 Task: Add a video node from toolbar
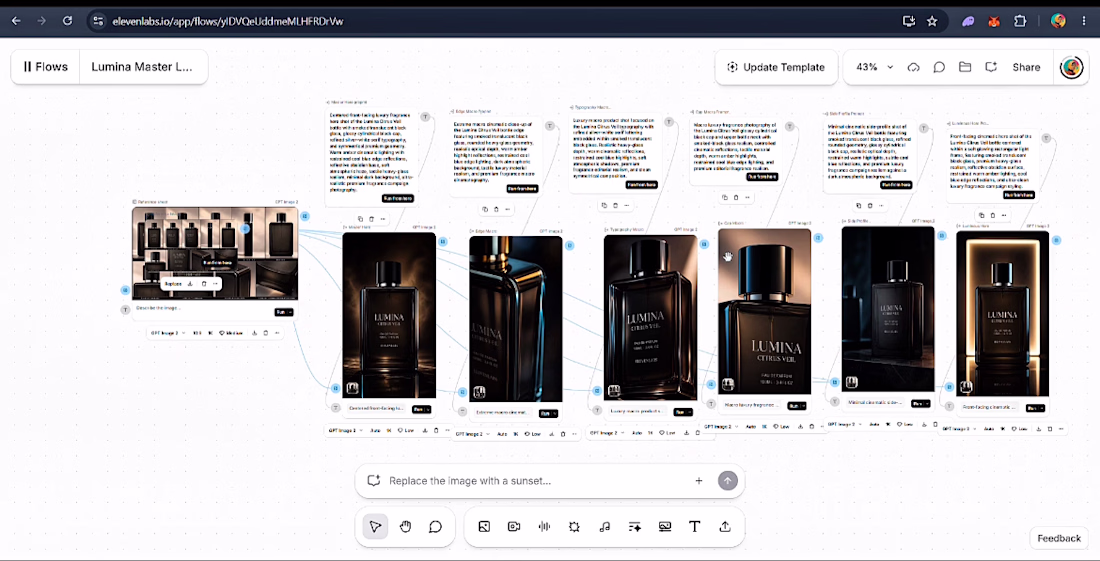[514, 527]
